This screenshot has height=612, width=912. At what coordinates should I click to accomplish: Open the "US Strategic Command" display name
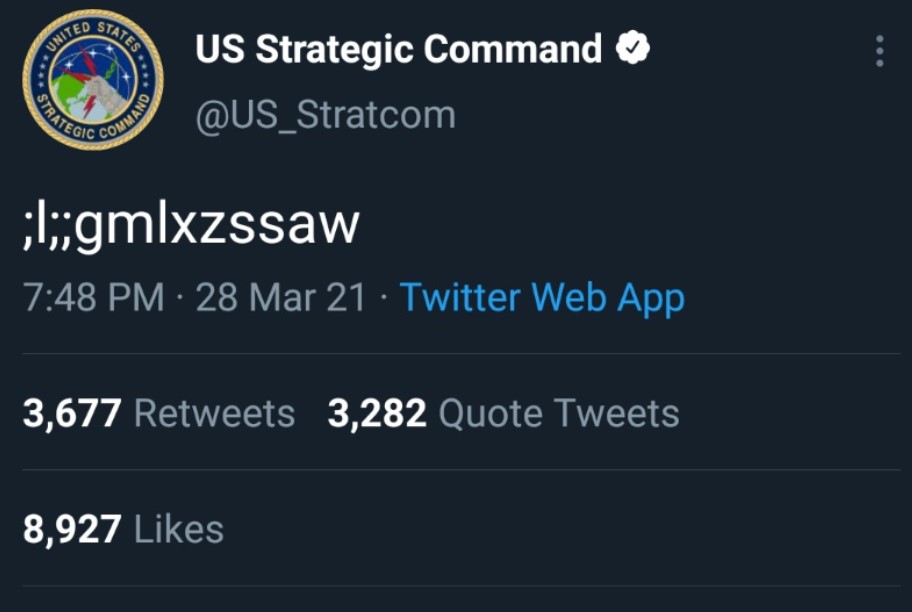[x=398, y=50]
